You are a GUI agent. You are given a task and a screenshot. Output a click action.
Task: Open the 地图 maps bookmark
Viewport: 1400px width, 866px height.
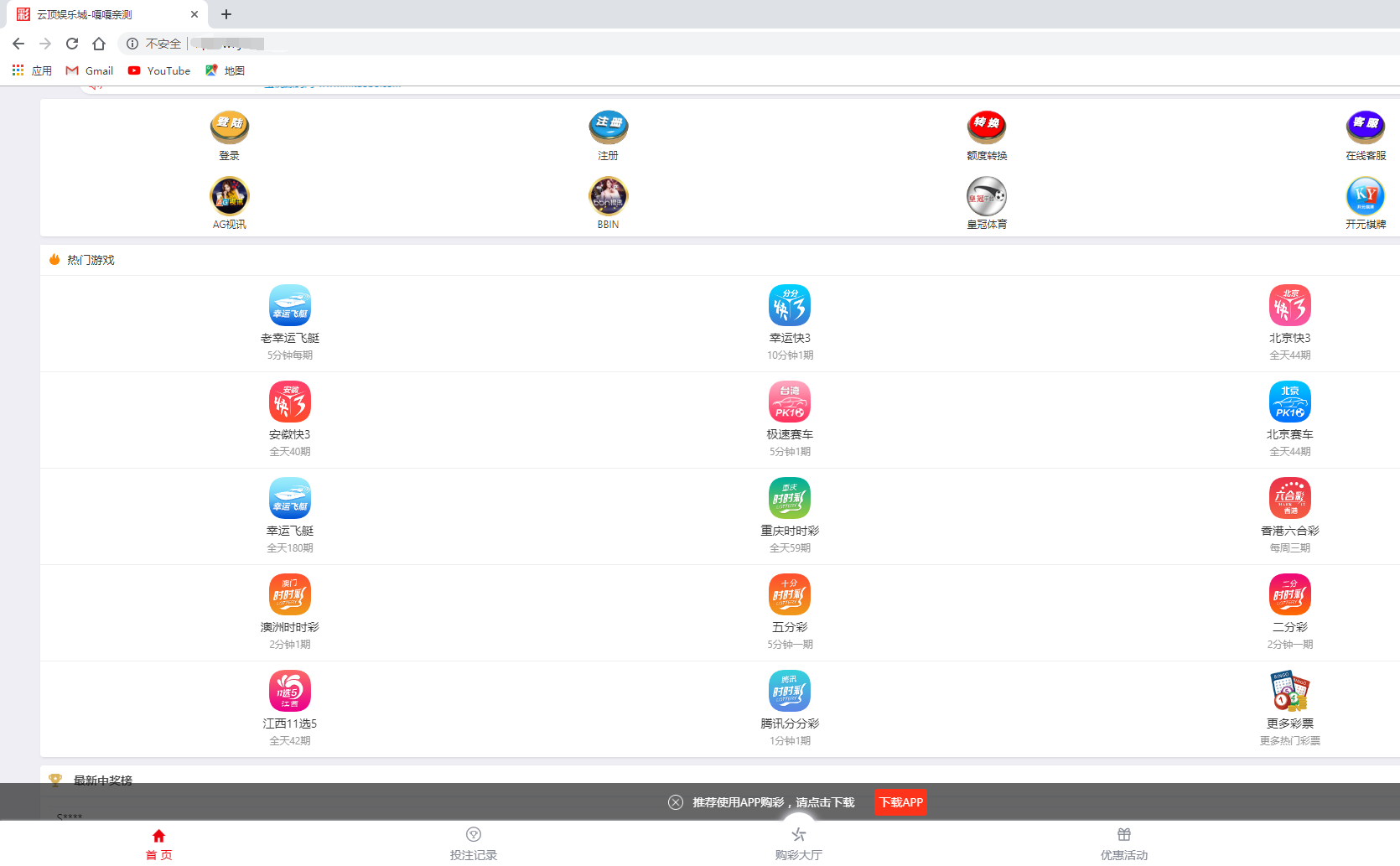coord(225,70)
